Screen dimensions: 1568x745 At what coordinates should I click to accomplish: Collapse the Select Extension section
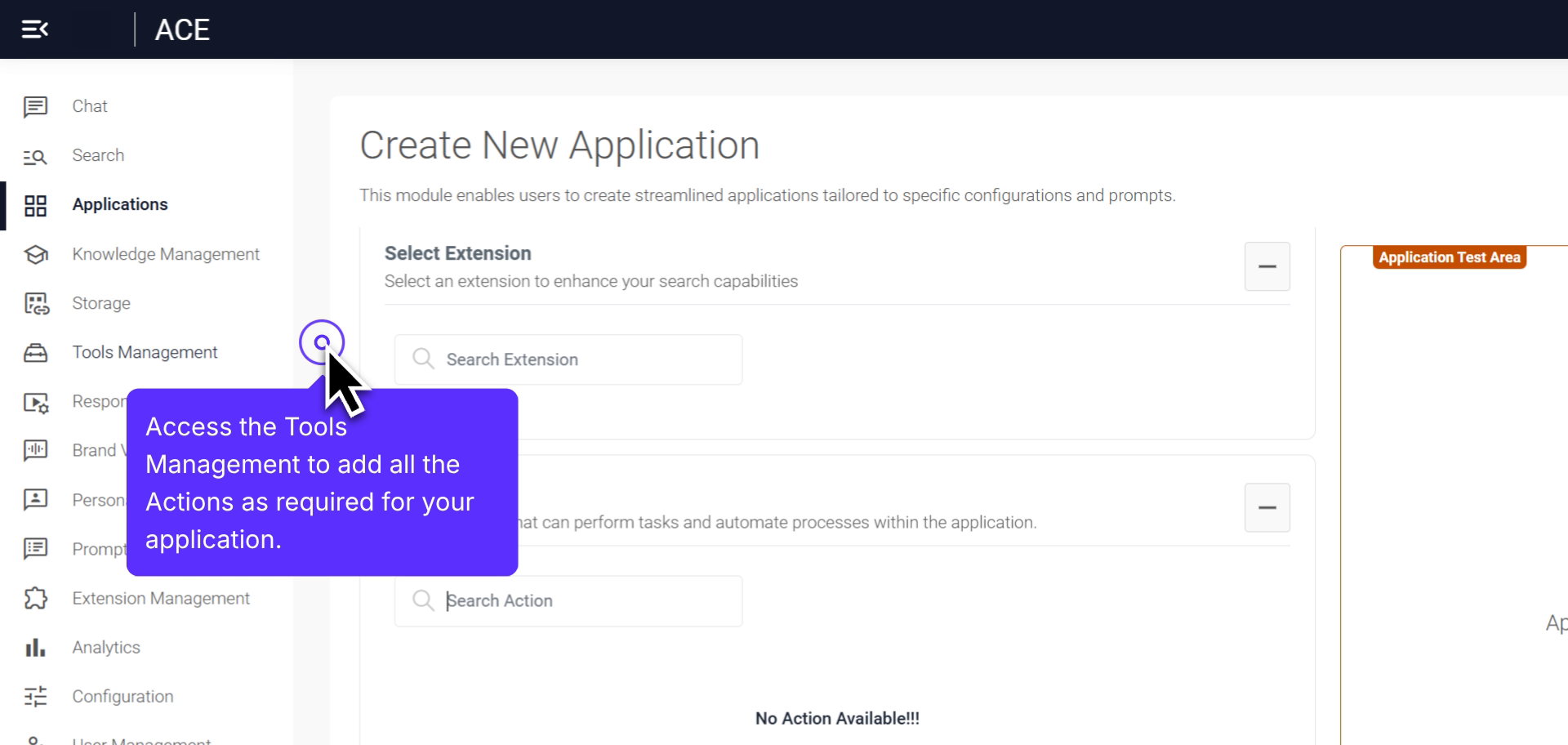(x=1267, y=266)
